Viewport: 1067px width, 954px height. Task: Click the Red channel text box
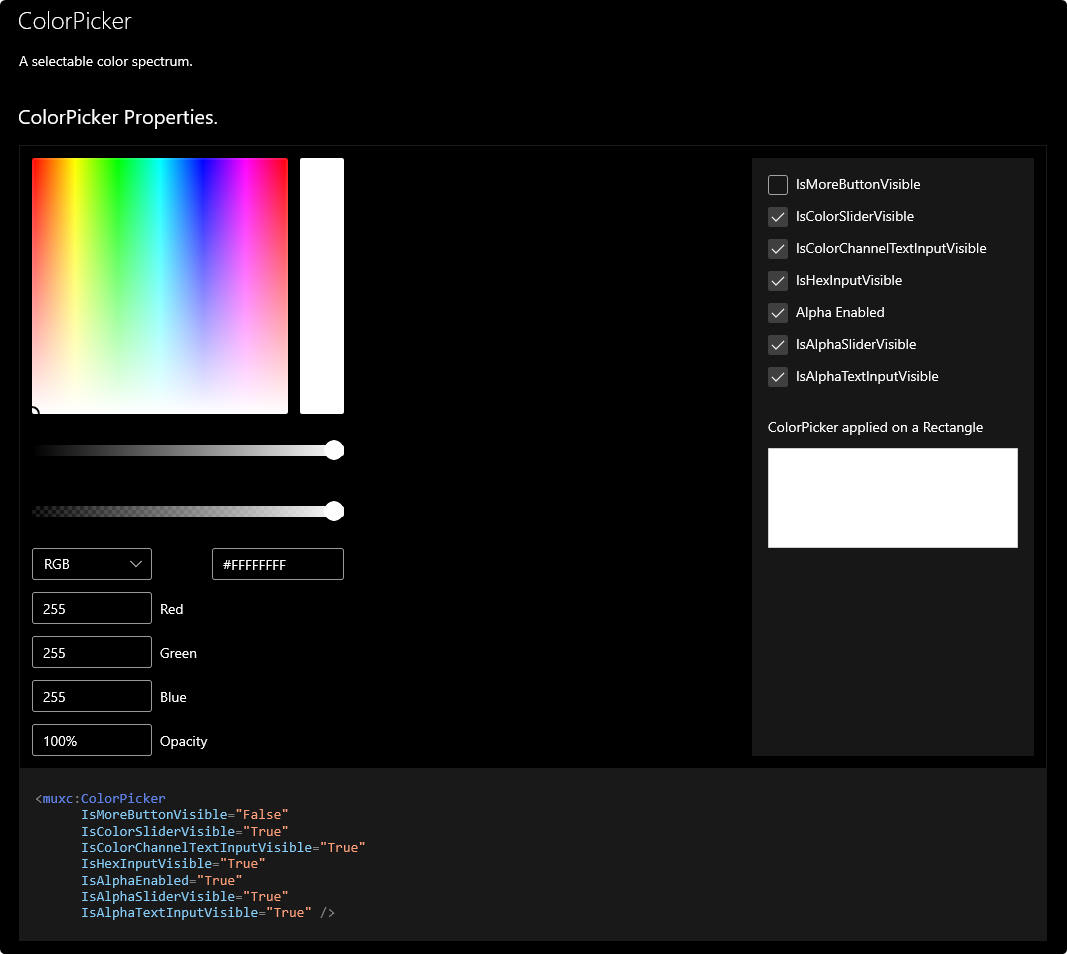pos(91,607)
